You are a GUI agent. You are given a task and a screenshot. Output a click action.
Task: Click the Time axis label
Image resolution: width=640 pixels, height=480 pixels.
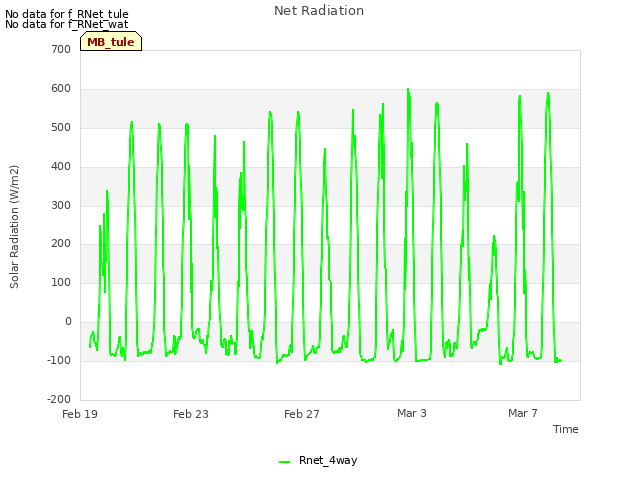[566, 429]
